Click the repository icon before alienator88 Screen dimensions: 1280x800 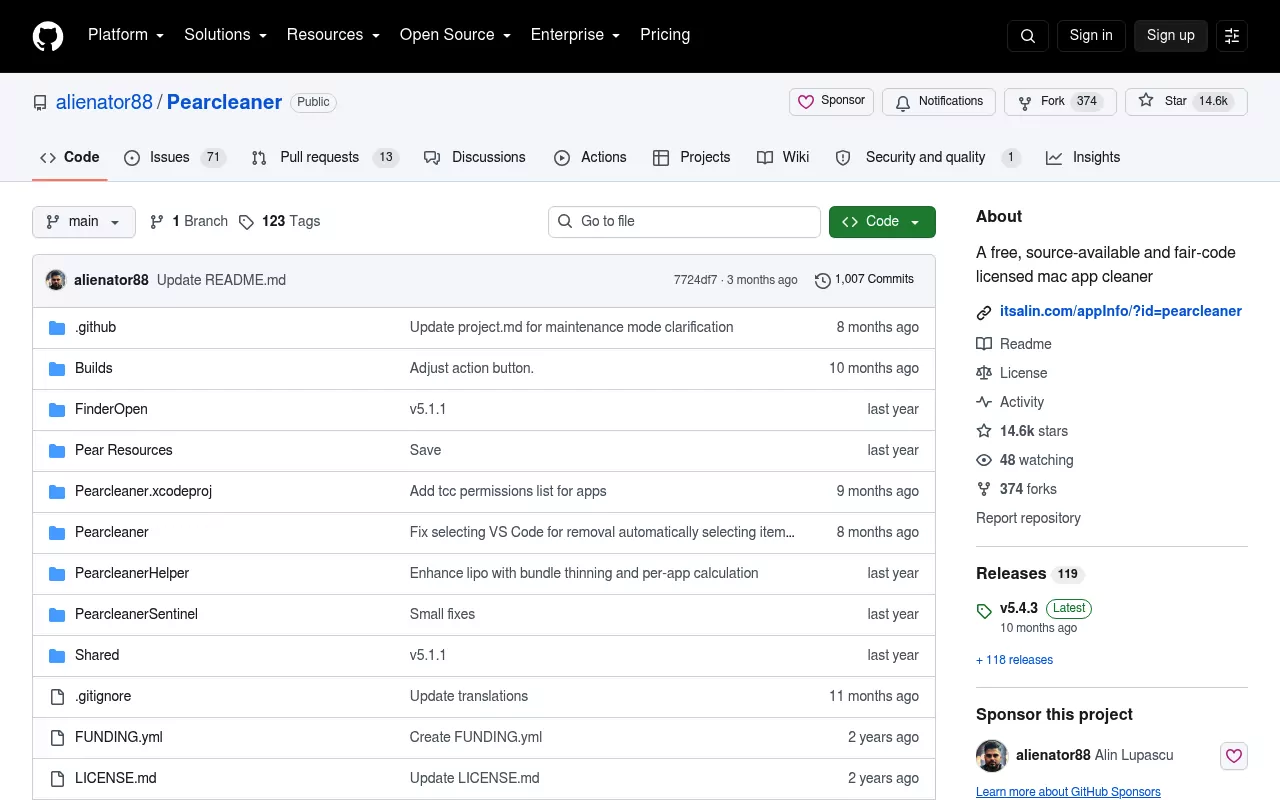40,103
